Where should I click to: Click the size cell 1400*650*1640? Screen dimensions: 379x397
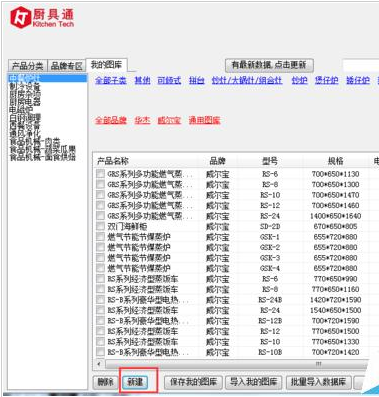point(335,216)
